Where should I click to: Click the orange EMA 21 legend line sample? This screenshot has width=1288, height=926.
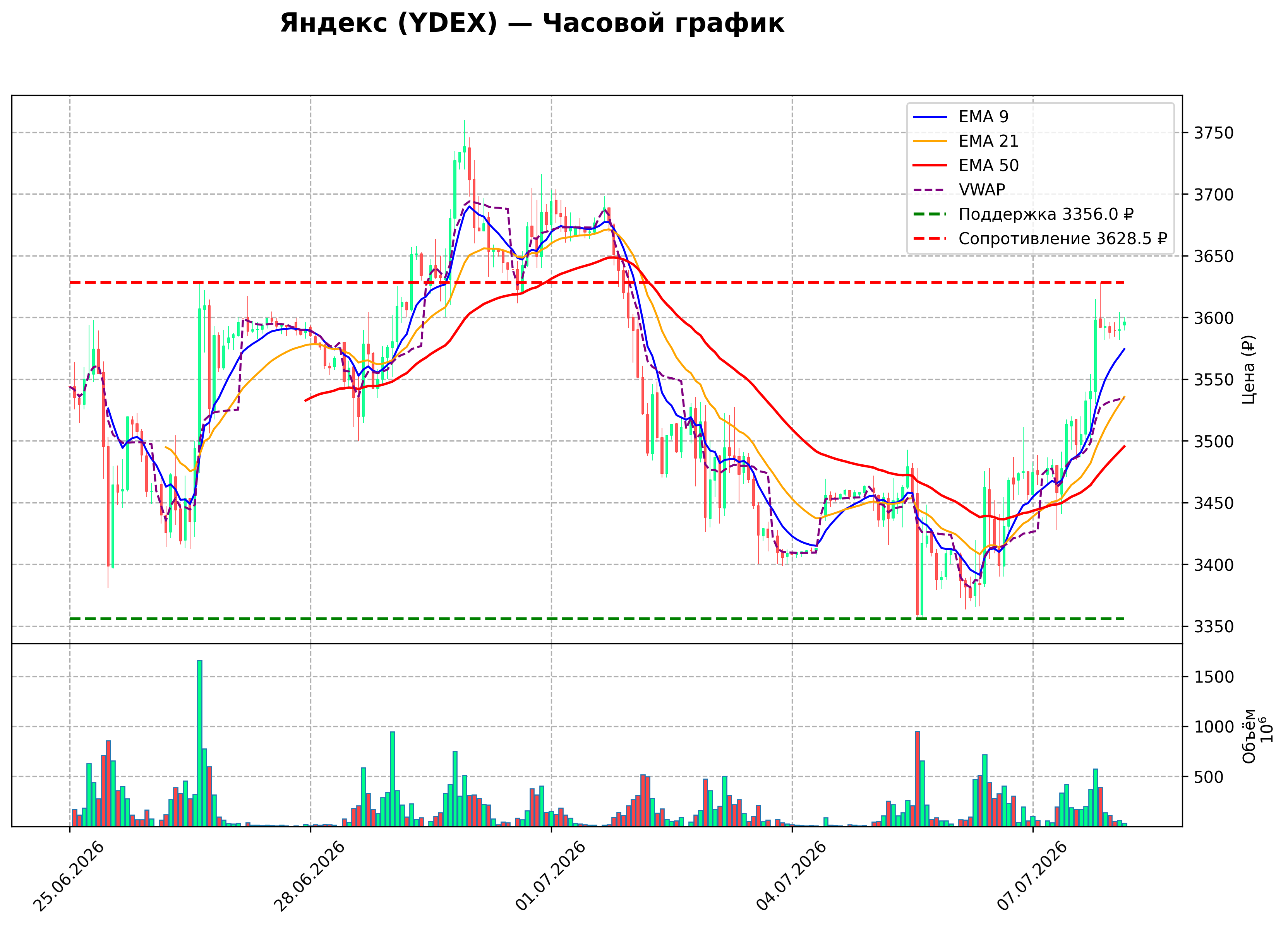pos(930,141)
